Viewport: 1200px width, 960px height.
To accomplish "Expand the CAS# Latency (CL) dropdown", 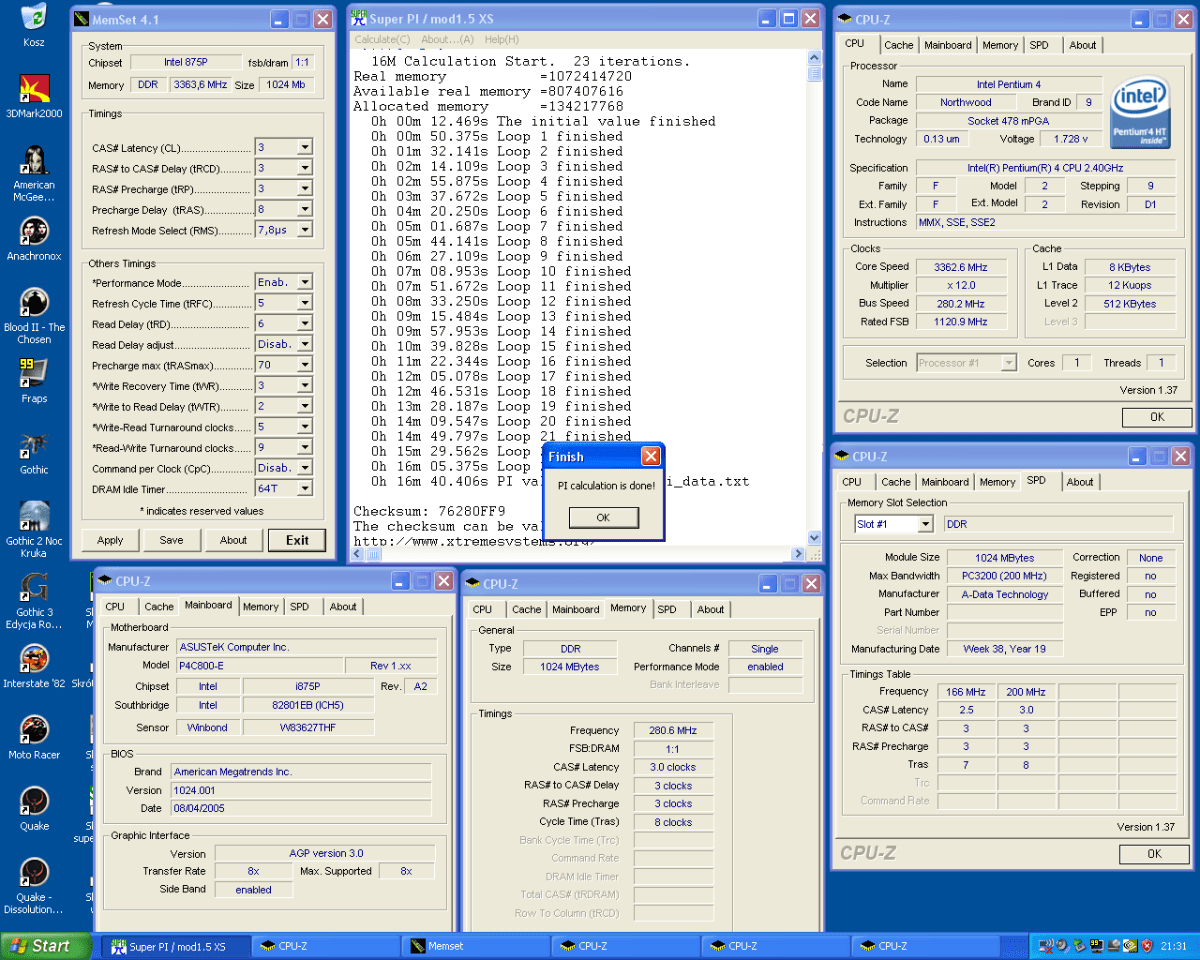I will click(304, 147).
